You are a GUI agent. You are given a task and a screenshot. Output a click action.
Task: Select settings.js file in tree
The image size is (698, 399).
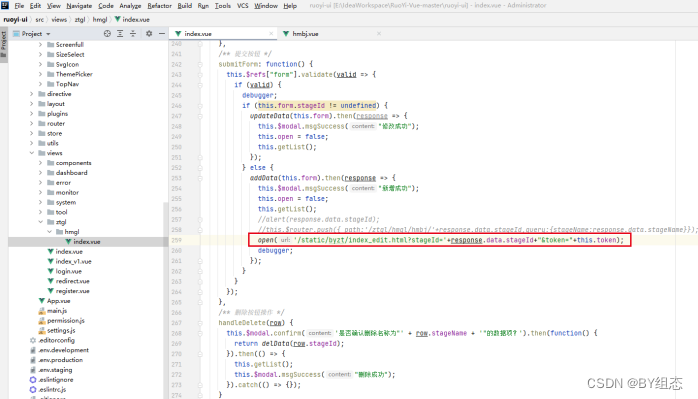[x=61, y=330]
